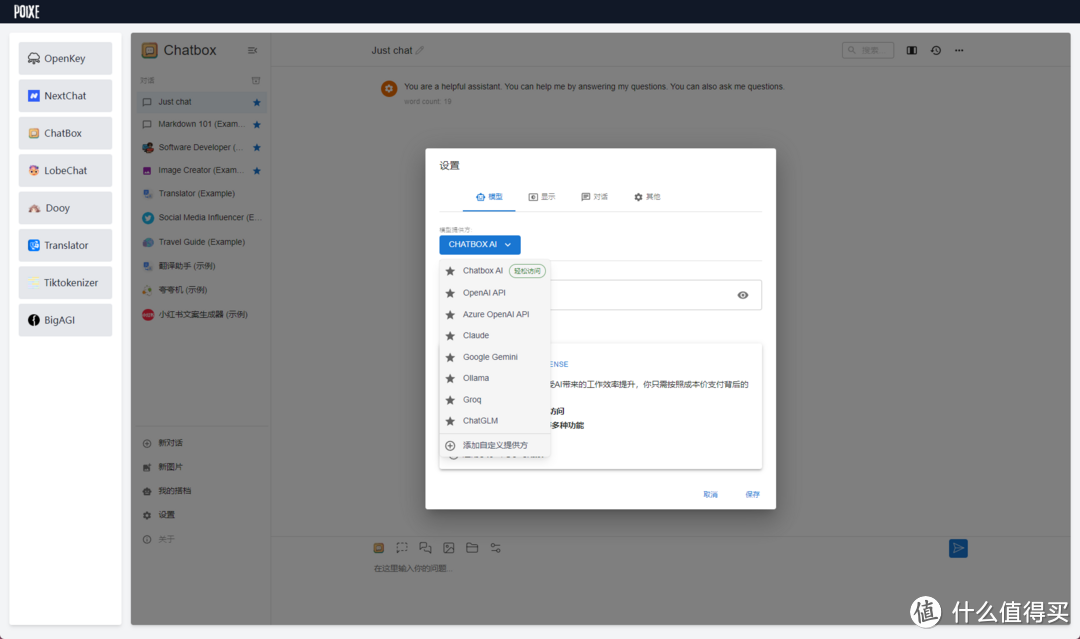Click the split-view columns icon in the top bar
This screenshot has width=1080, height=639.
click(911, 50)
